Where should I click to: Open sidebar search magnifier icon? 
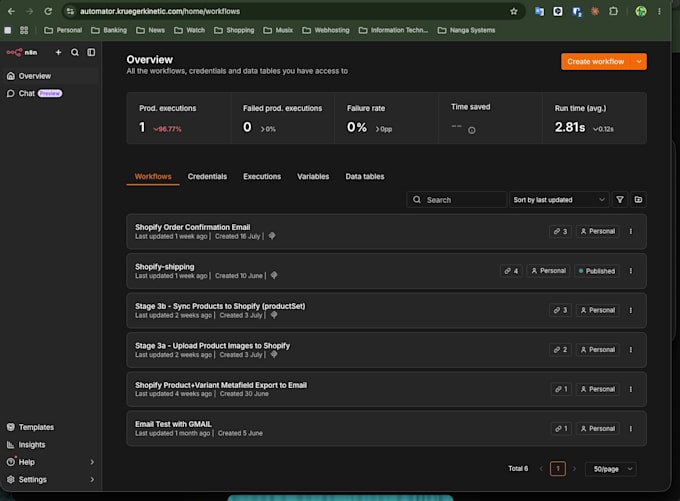[x=75, y=52]
